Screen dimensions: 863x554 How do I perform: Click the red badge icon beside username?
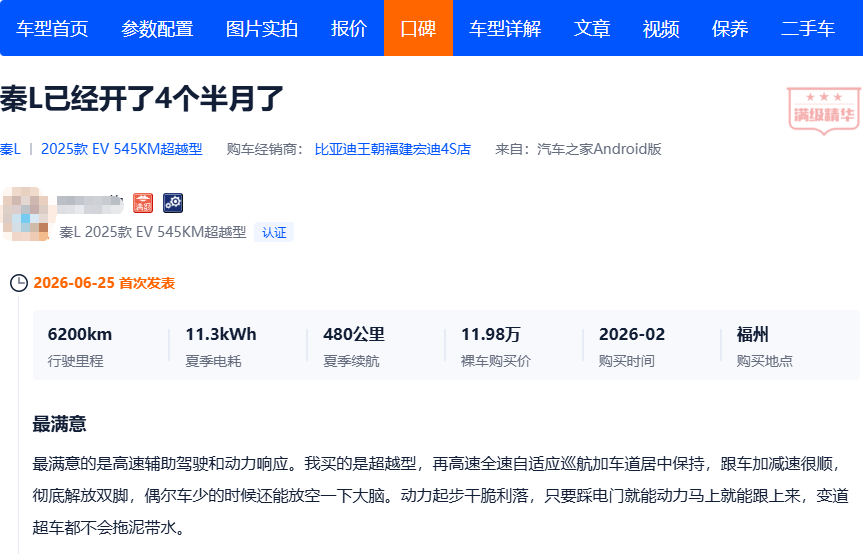[x=143, y=203]
